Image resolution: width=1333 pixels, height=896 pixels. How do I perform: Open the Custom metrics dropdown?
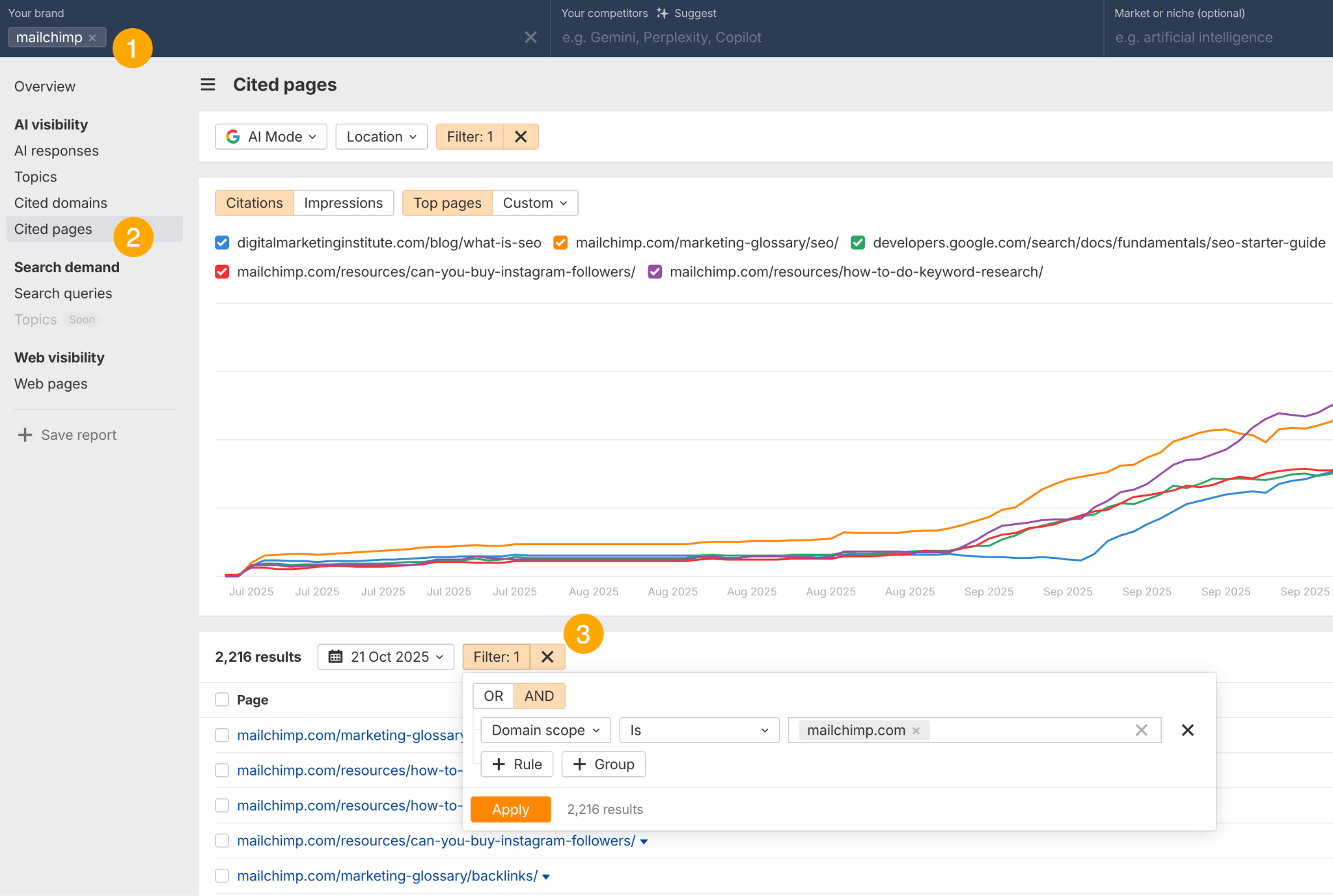point(534,202)
